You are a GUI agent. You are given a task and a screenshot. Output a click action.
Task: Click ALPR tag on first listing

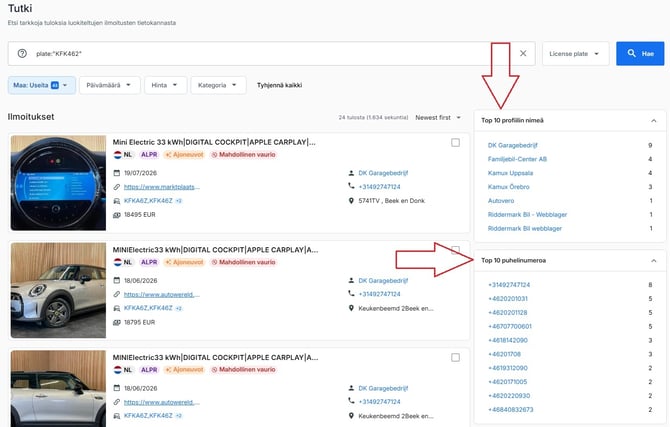click(x=149, y=155)
